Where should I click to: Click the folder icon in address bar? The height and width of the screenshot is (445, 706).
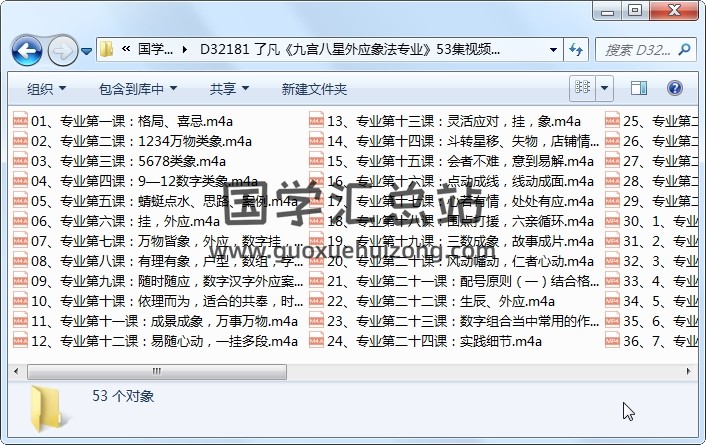pos(107,49)
